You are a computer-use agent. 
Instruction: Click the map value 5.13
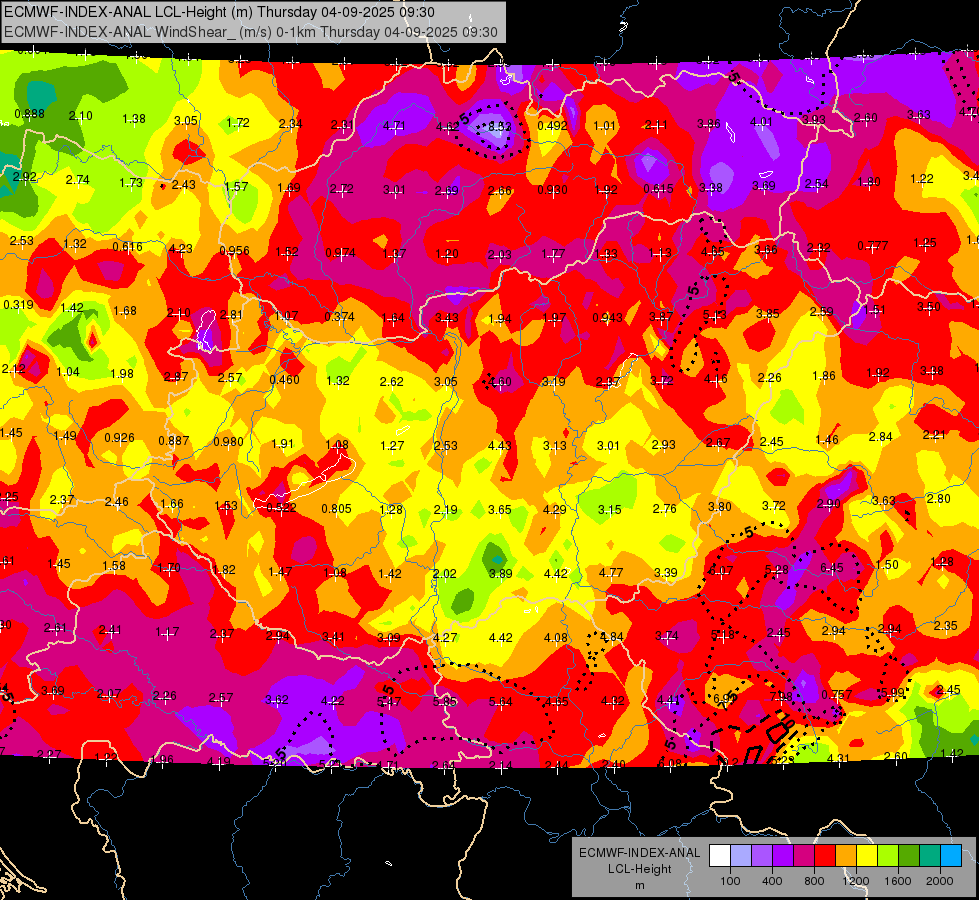tap(715, 315)
